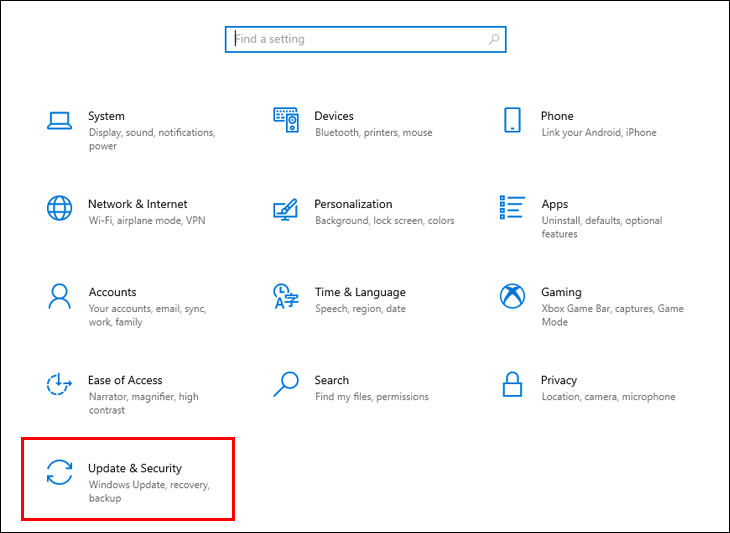
Task: Choose the 'Privacy' settings label
Action: tap(559, 380)
